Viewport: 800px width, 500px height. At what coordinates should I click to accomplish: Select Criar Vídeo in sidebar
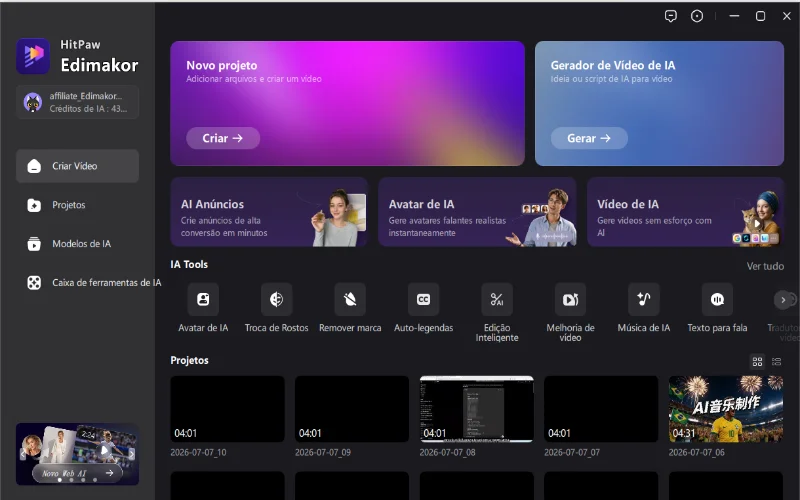(x=78, y=166)
